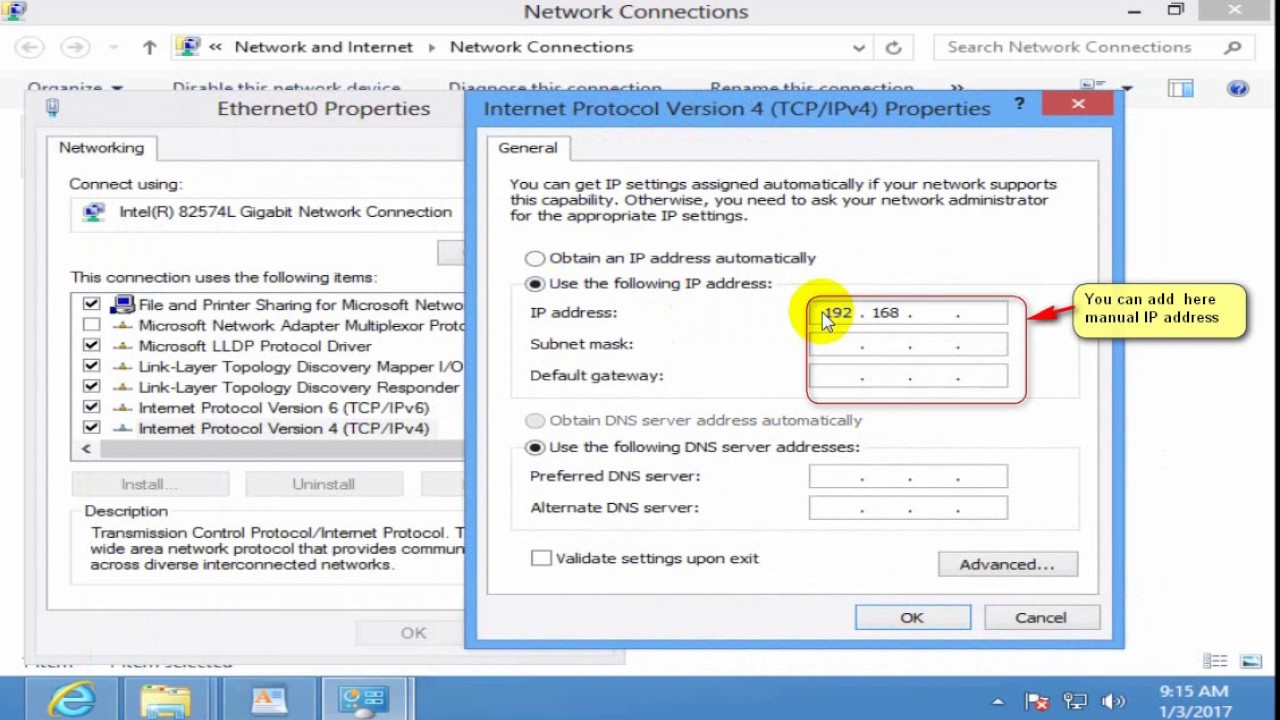
Task: Click Network and Internet breadcrumb
Action: [x=323, y=47]
